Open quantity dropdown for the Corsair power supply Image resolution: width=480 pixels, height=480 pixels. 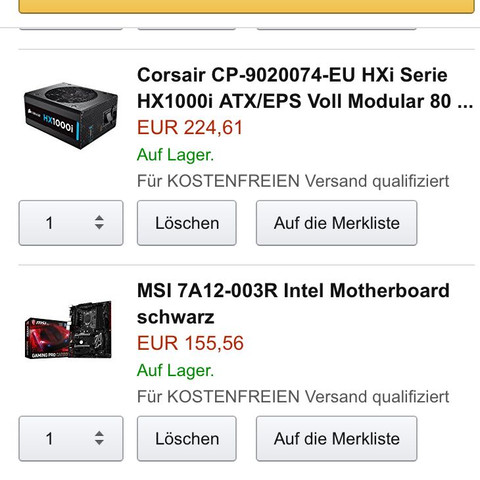pos(71,223)
